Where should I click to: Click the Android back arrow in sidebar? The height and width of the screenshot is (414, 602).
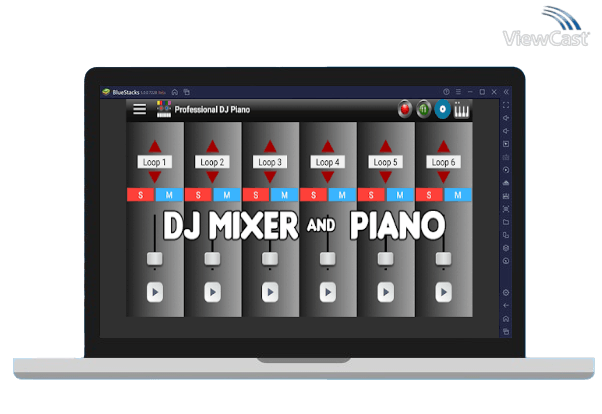(506, 306)
